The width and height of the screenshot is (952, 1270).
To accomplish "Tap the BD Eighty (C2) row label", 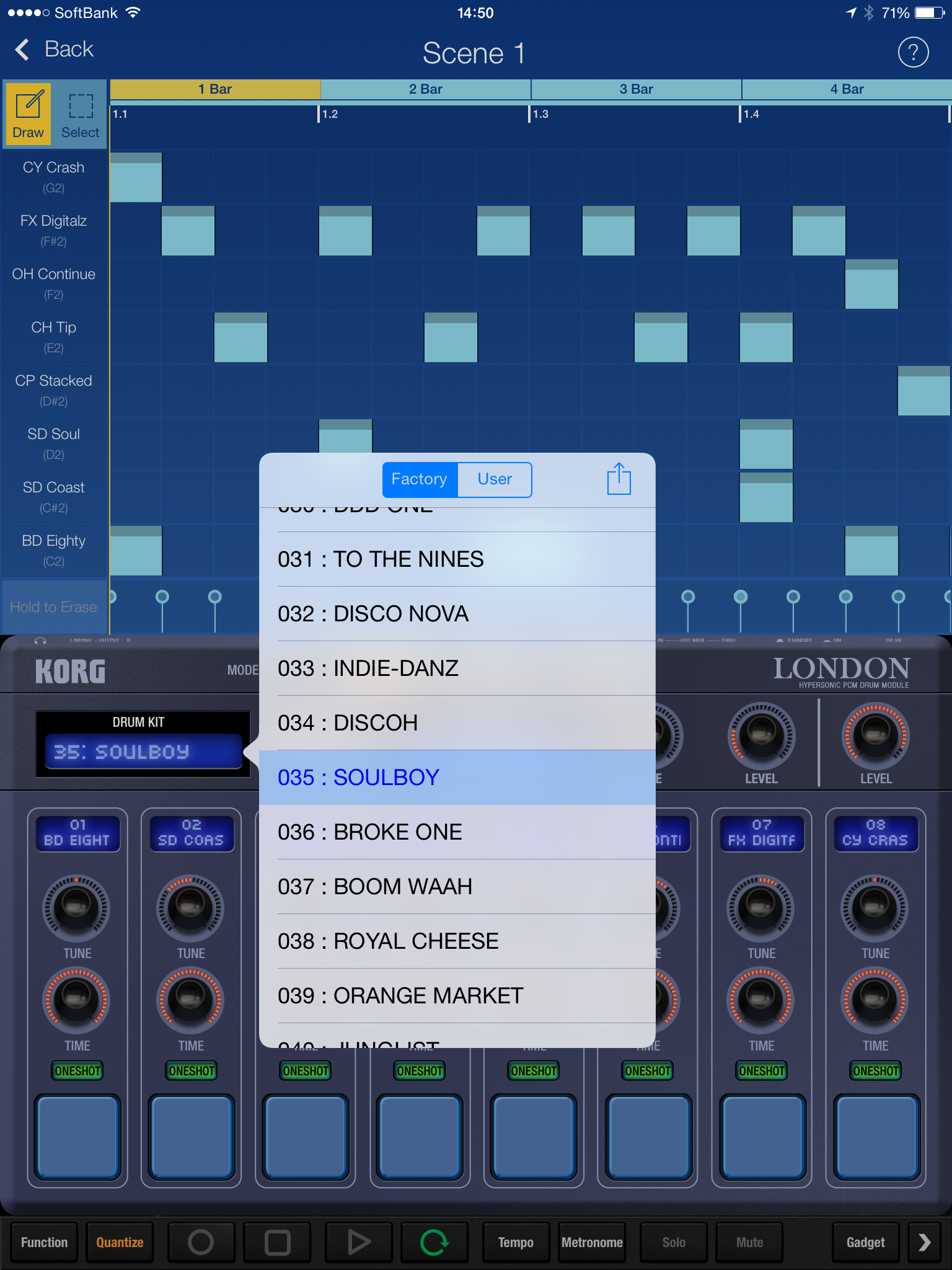I will click(x=54, y=550).
